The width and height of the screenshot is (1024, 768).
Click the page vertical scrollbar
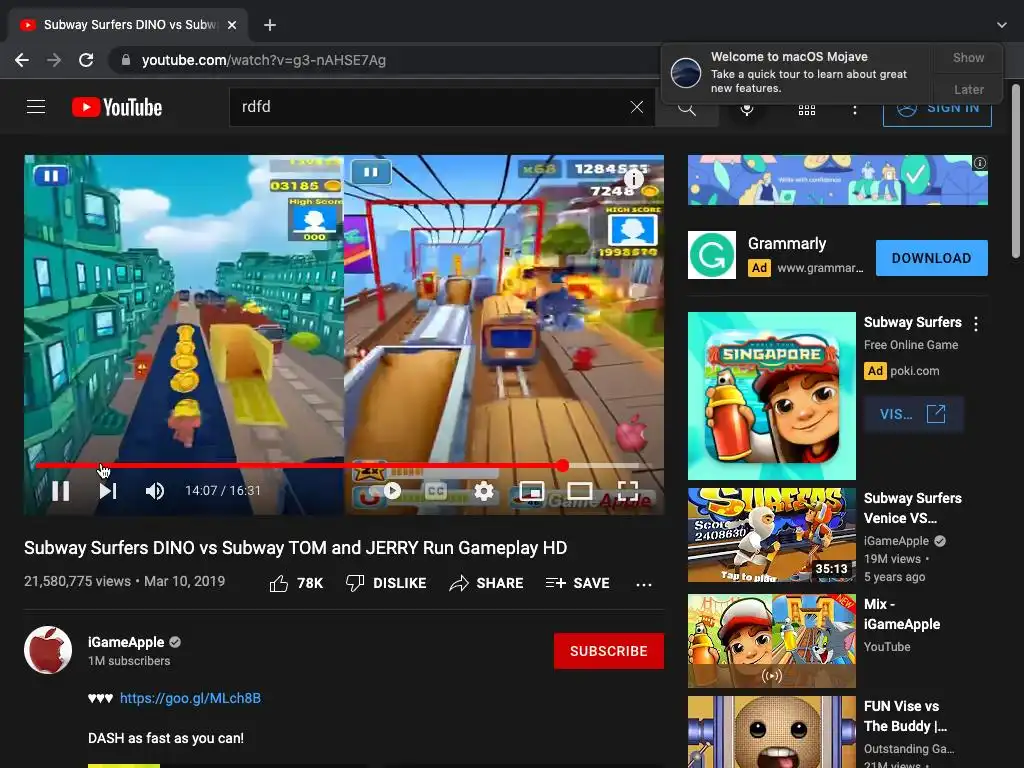pos(1016,171)
